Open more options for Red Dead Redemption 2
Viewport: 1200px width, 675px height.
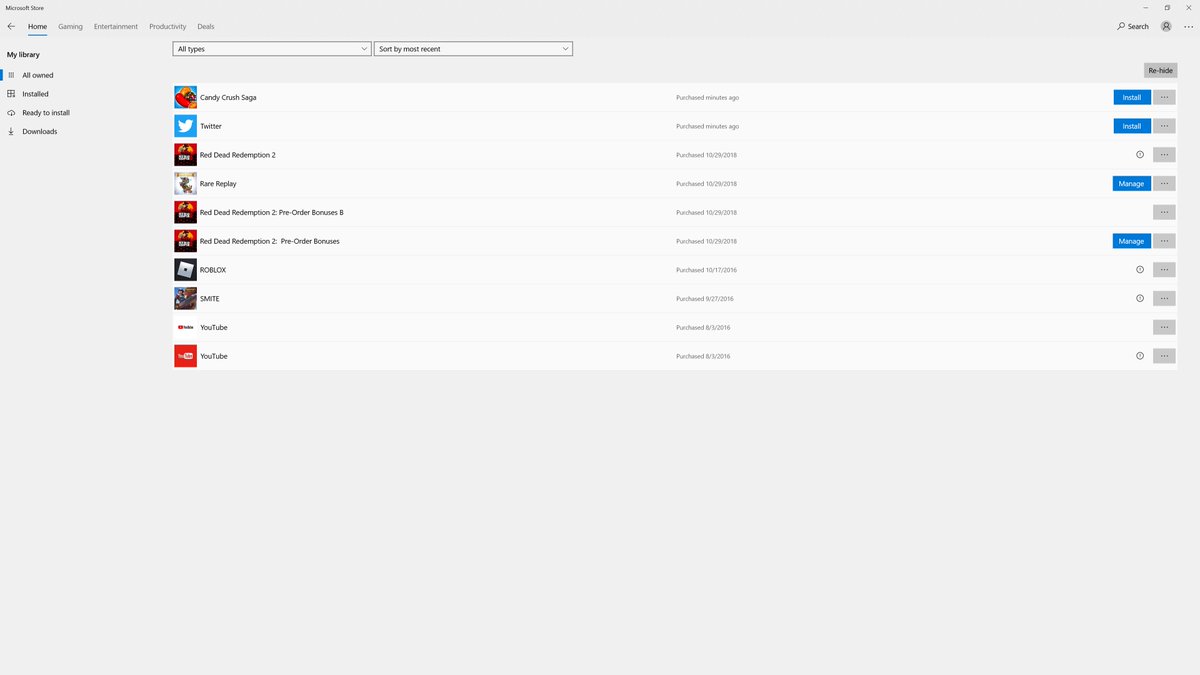[1164, 155]
